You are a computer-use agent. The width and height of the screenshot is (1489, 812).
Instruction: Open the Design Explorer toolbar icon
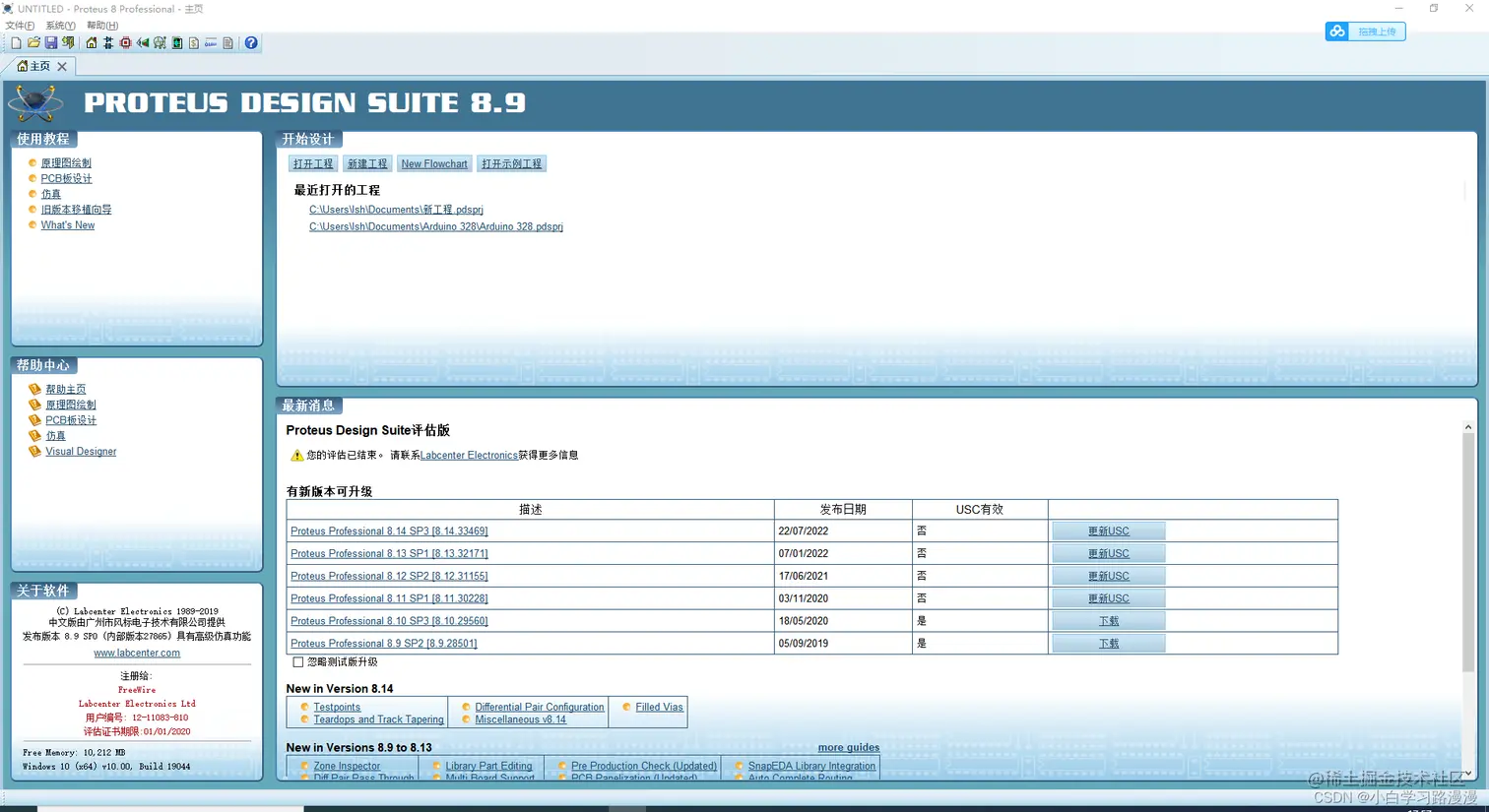(x=177, y=43)
